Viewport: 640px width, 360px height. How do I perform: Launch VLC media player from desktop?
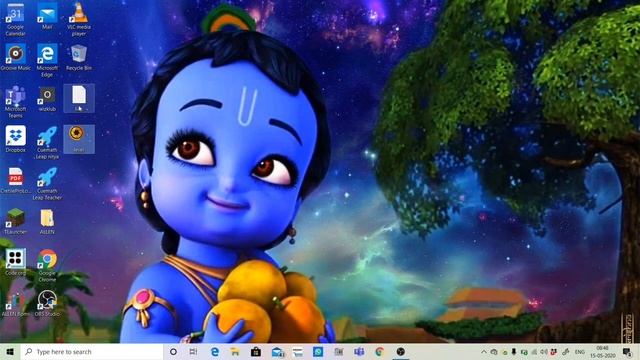click(x=78, y=19)
